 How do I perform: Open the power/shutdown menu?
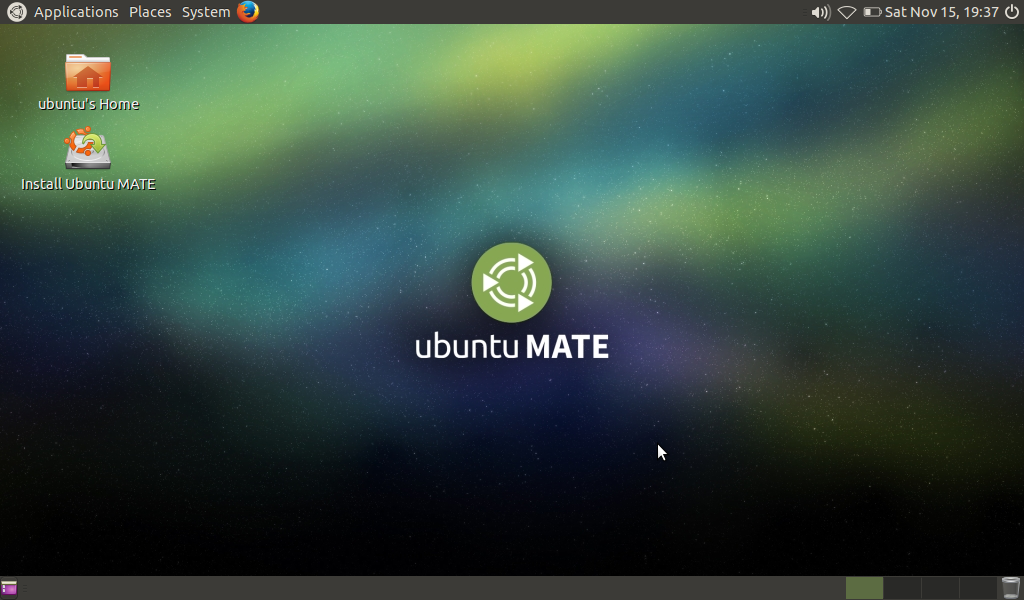[x=1012, y=12]
